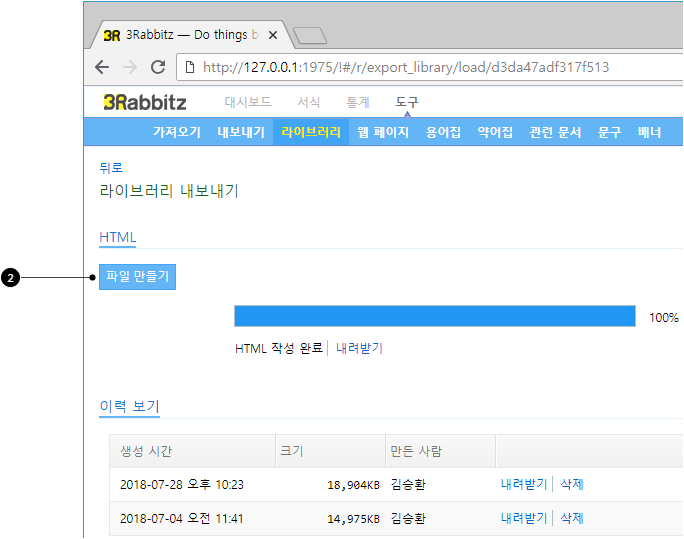Viewport: 684px width, 539px height.
Task: Download the 2018-07-04 export file
Action: coord(523,518)
